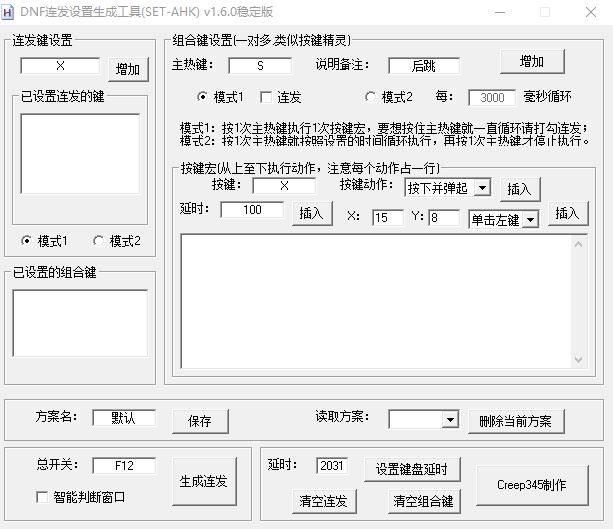613x529 pixels.
Task: Click 增加 button in 连发键设置 group
Action: click(x=128, y=70)
